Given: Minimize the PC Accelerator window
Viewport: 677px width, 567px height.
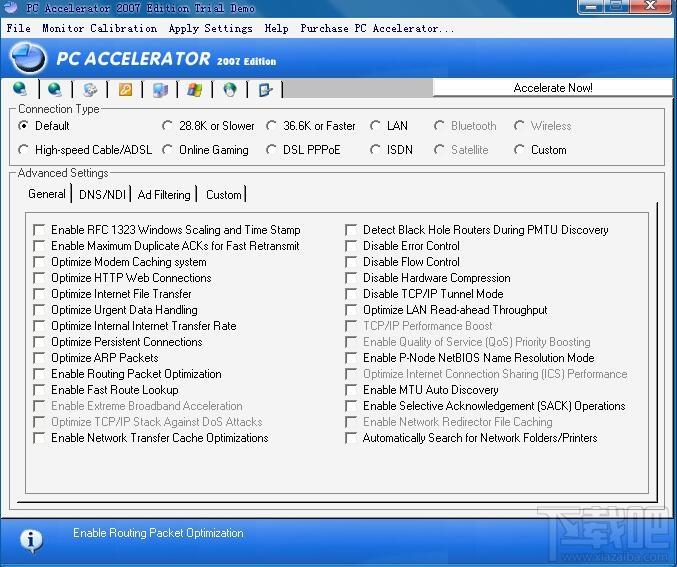Looking at the screenshot, I should pos(591,7).
